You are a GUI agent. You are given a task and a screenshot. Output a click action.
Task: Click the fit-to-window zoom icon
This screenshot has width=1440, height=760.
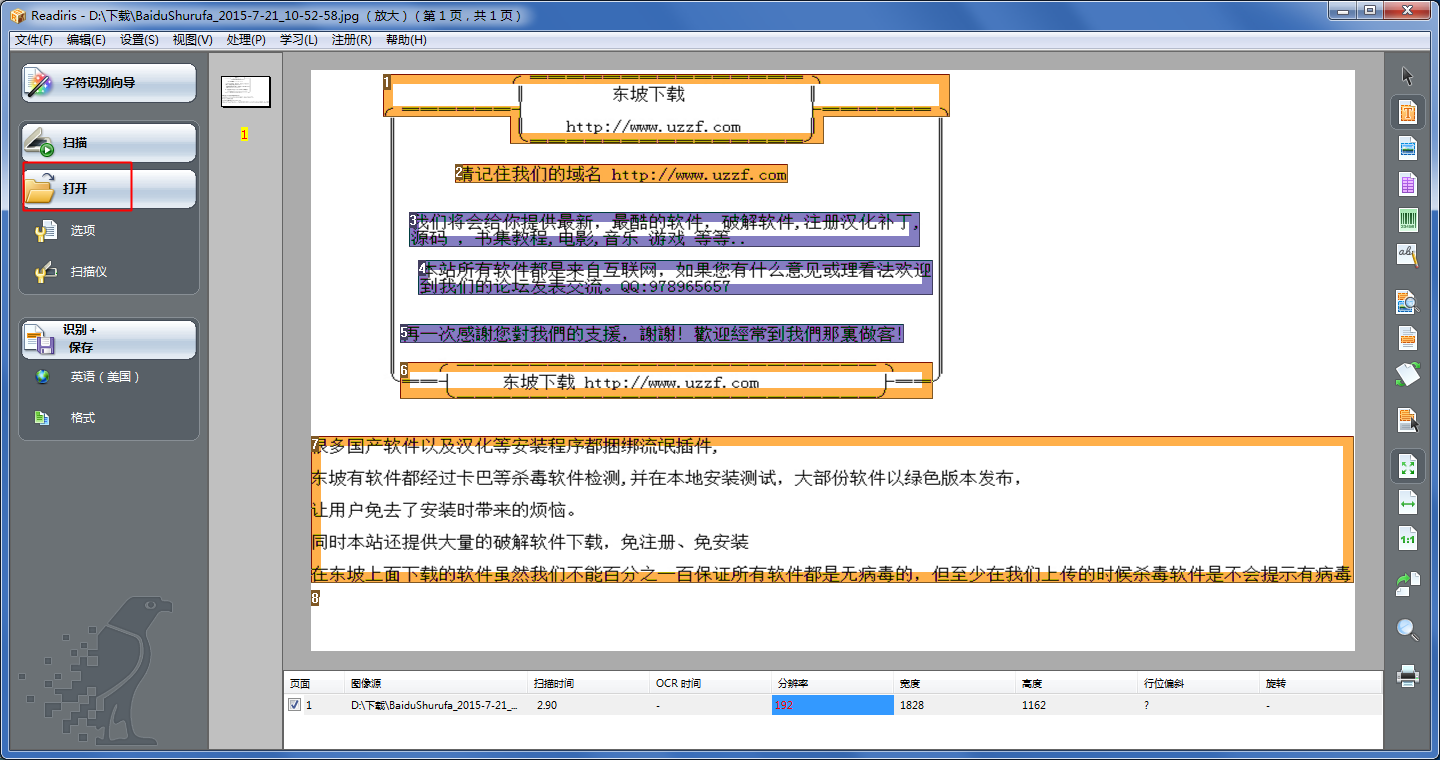pyautogui.click(x=1408, y=466)
